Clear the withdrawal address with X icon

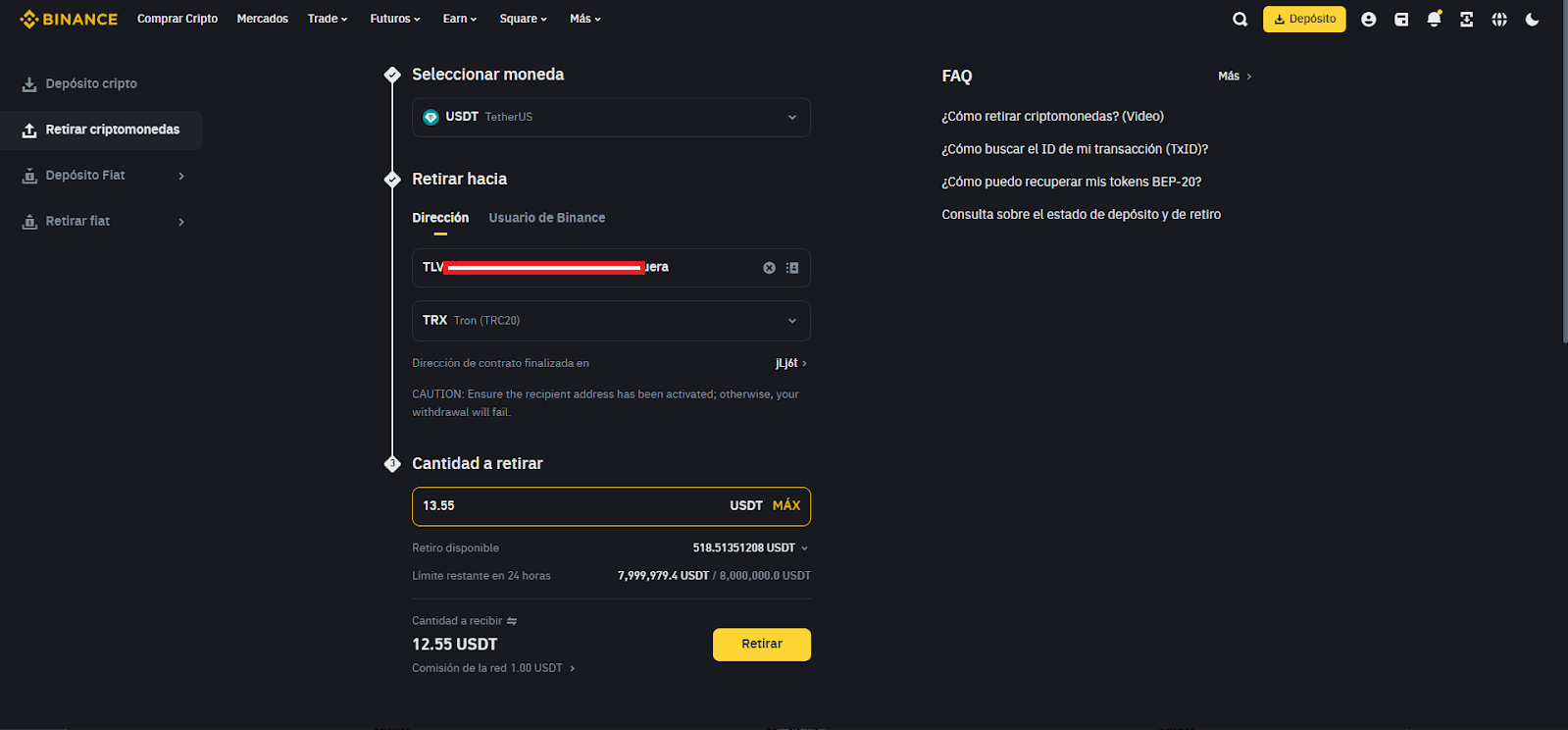coord(769,268)
